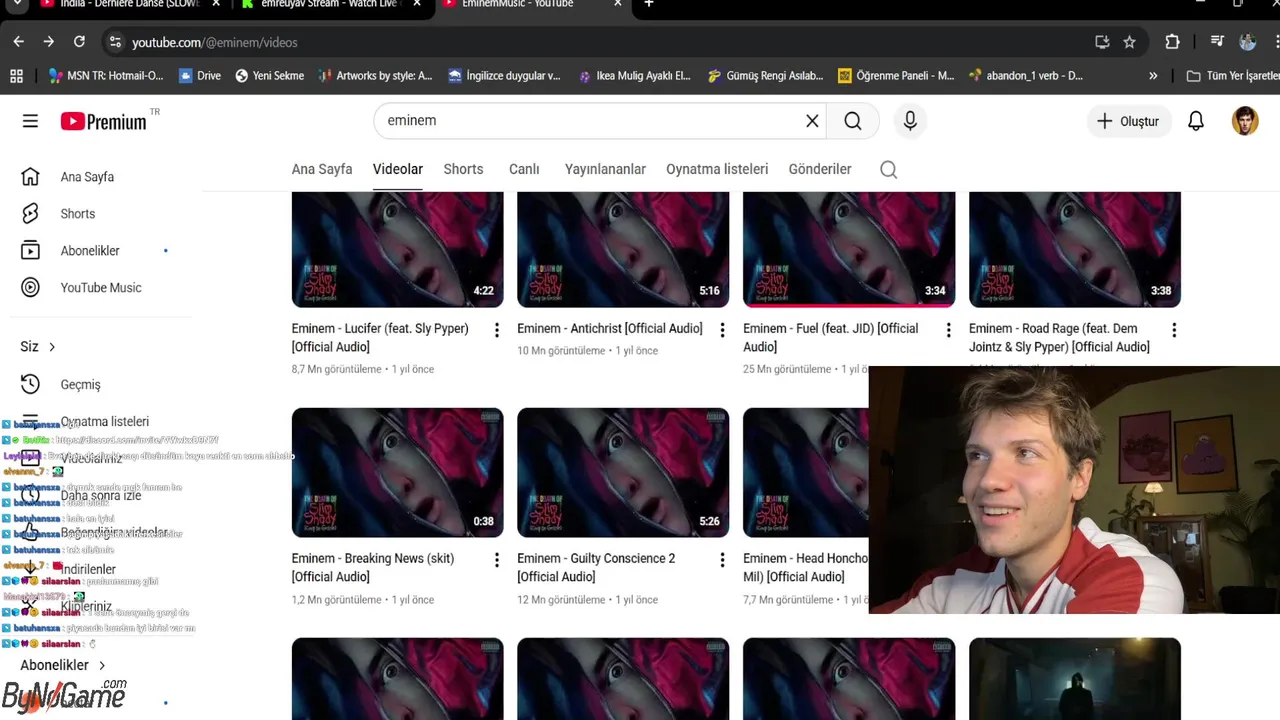Screen dimensions: 1280x720
Task: Open options for Breaking News skit
Action: pyautogui.click(x=496, y=560)
